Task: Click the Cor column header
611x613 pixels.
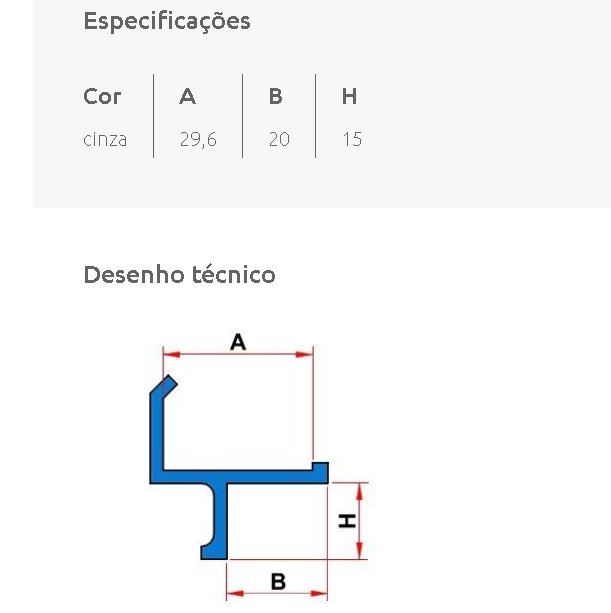Action: 102,96
